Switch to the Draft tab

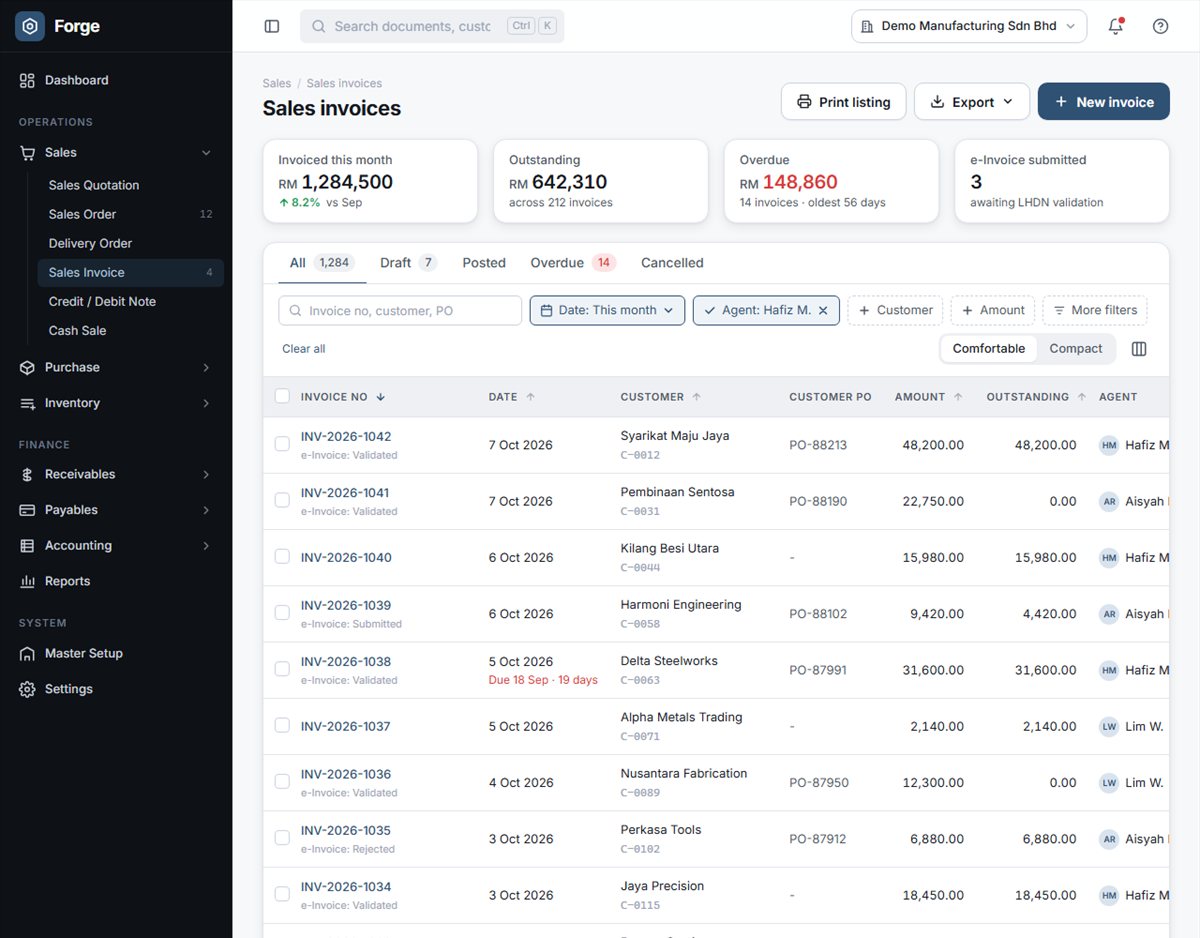click(x=408, y=263)
